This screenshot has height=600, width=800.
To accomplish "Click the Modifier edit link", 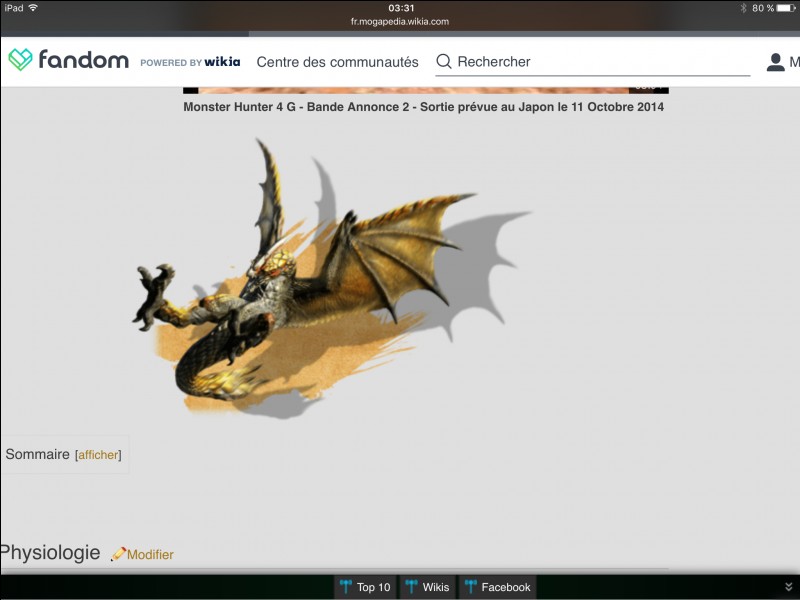I will click(x=150, y=555).
